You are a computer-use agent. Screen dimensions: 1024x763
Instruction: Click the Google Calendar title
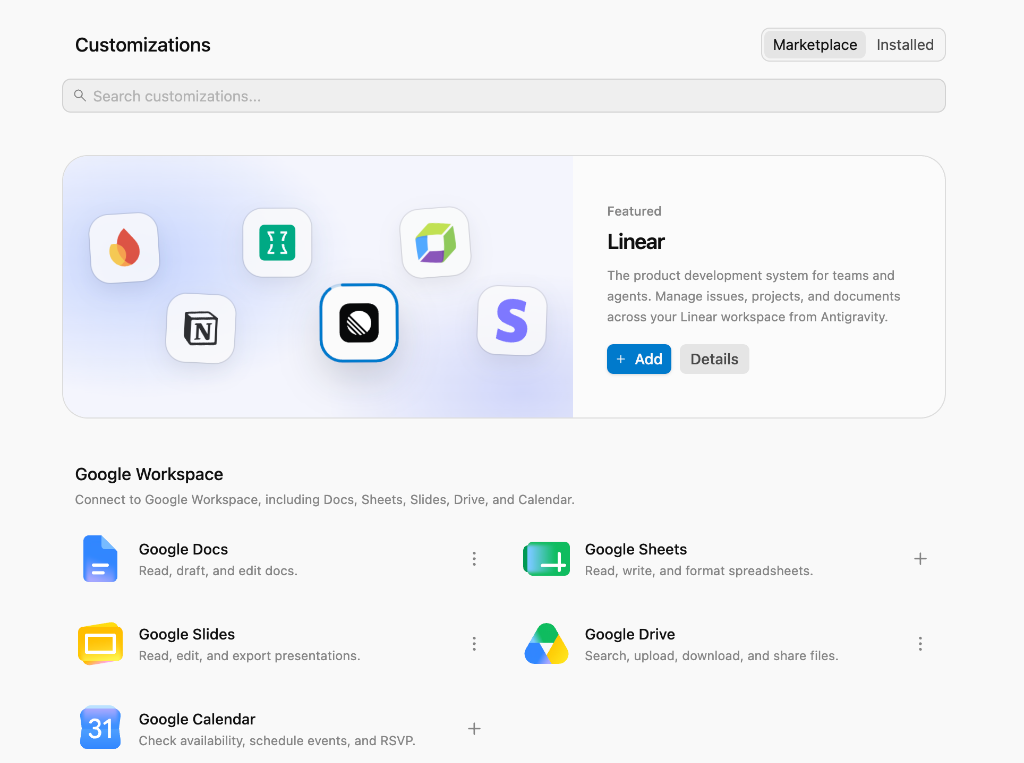(x=197, y=719)
